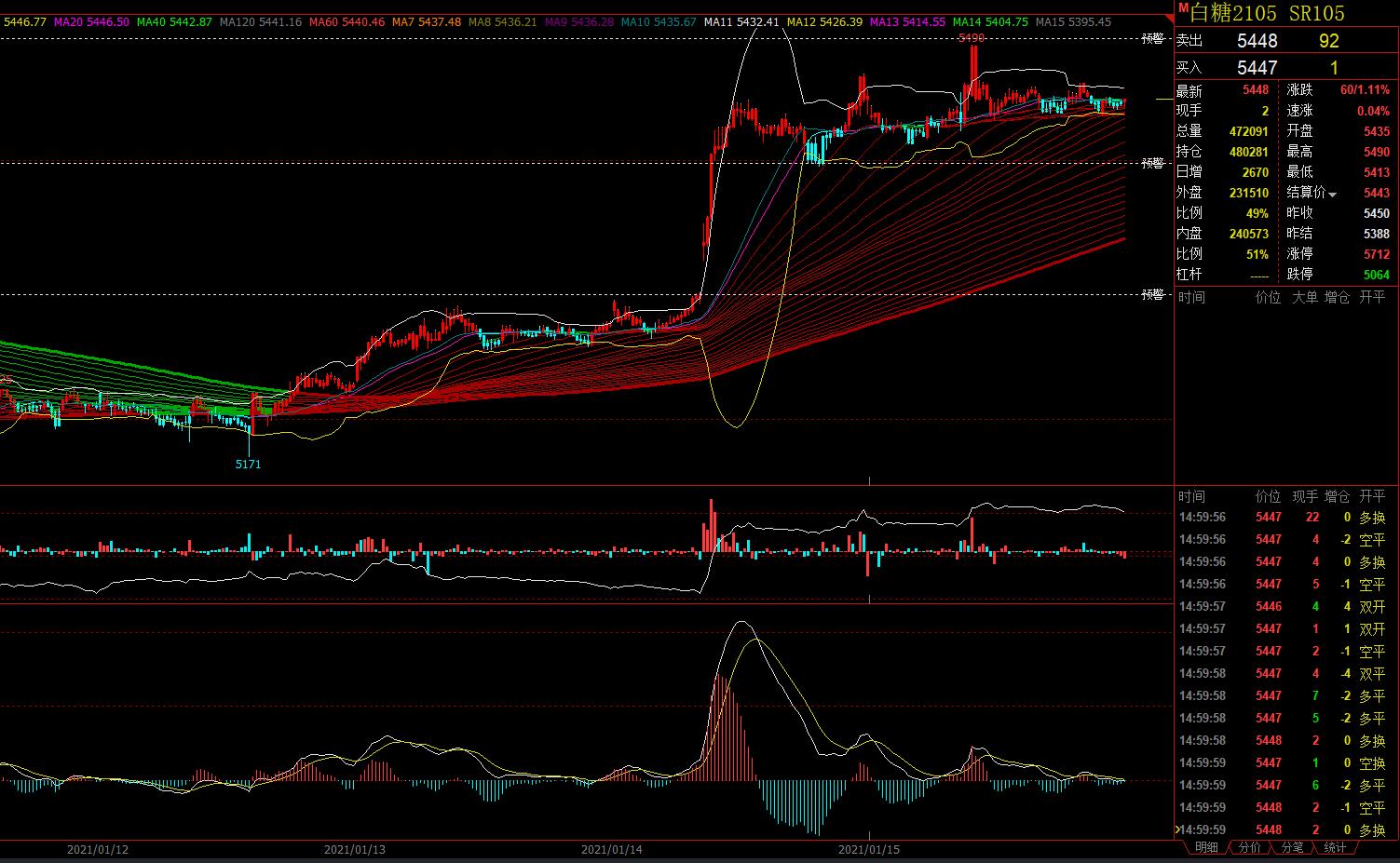Switch to the 分价 tab

click(1249, 847)
